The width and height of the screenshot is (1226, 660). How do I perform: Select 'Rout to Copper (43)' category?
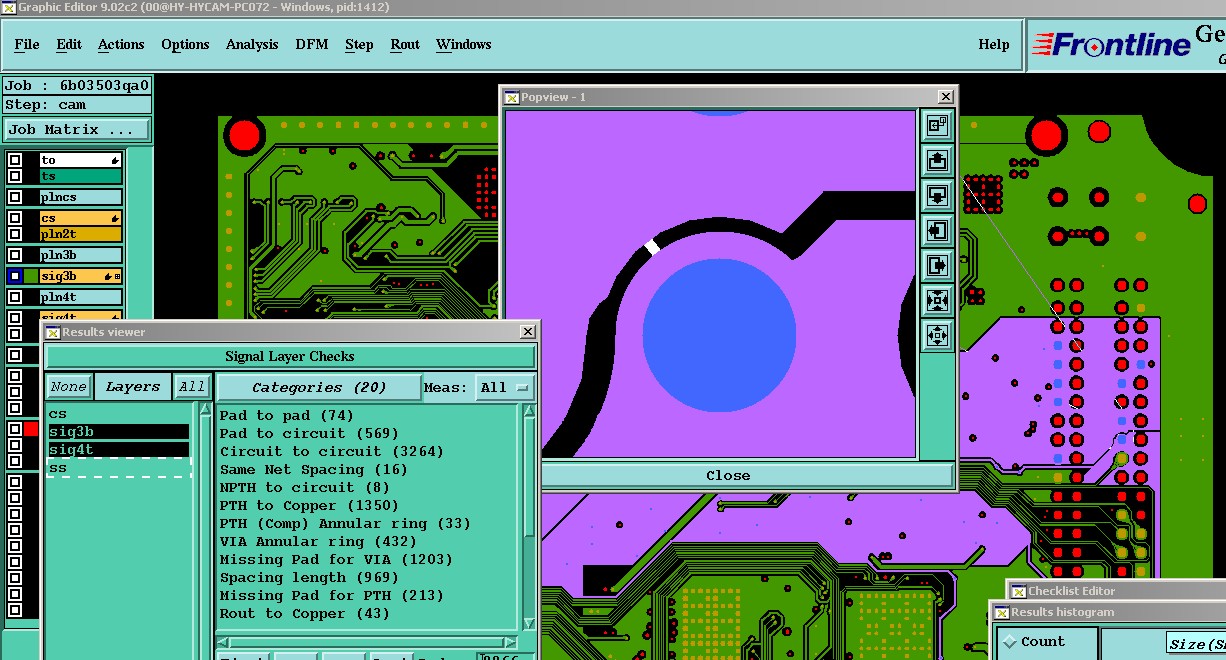click(x=305, y=614)
